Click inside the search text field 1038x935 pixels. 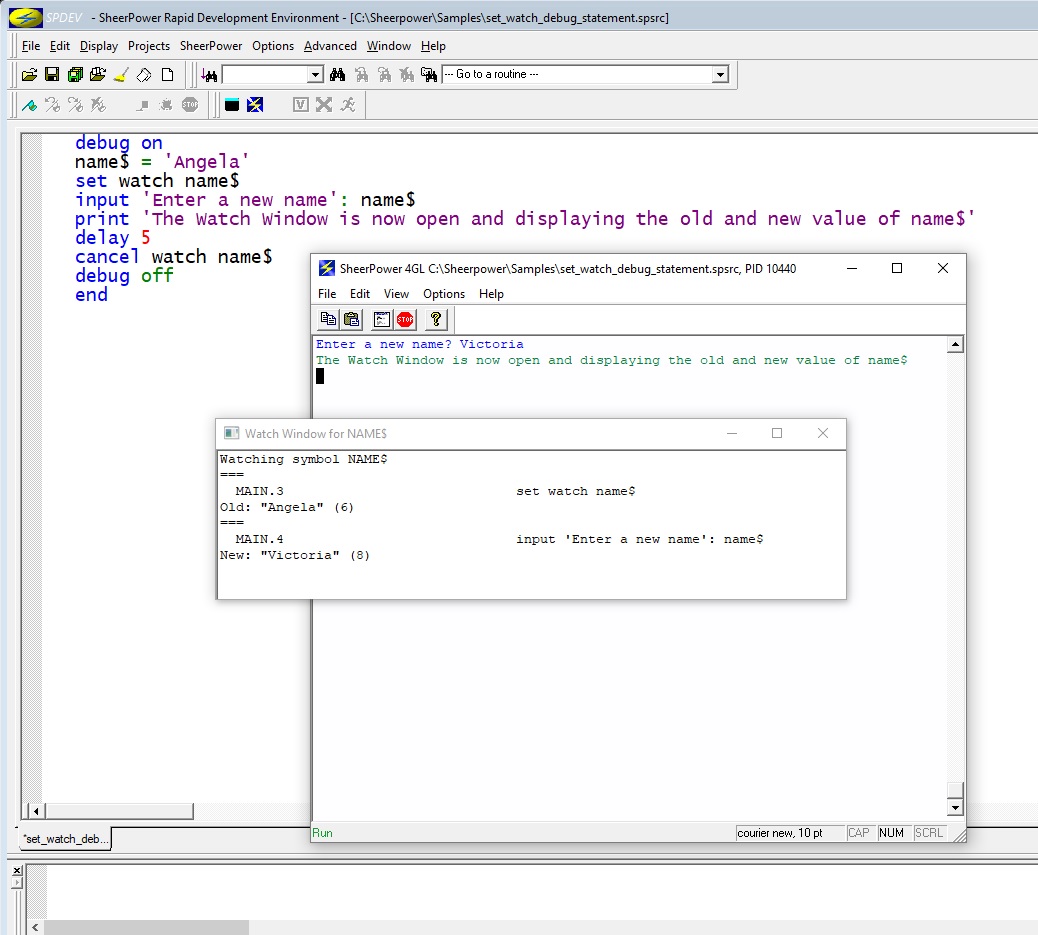265,75
